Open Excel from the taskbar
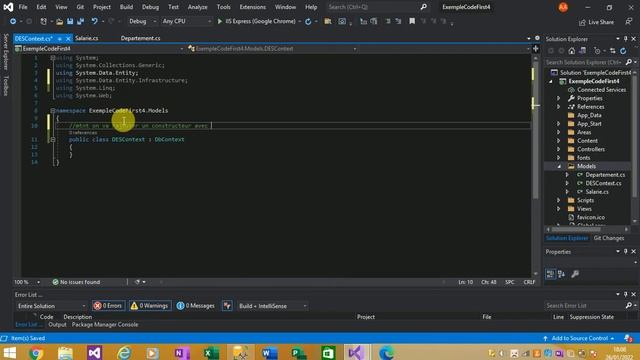The width and height of the screenshot is (640, 360). (x=211, y=352)
